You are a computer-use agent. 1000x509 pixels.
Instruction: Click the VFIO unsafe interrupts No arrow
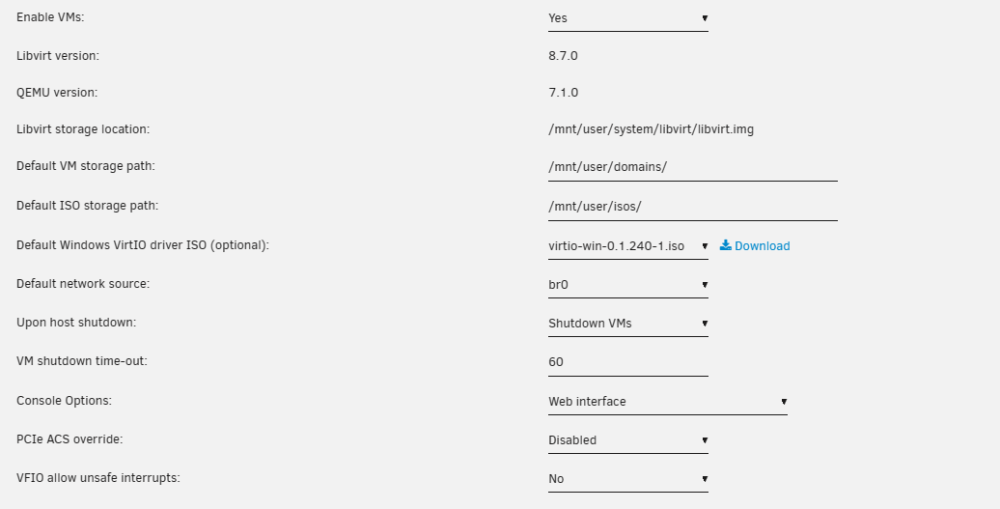(704, 479)
